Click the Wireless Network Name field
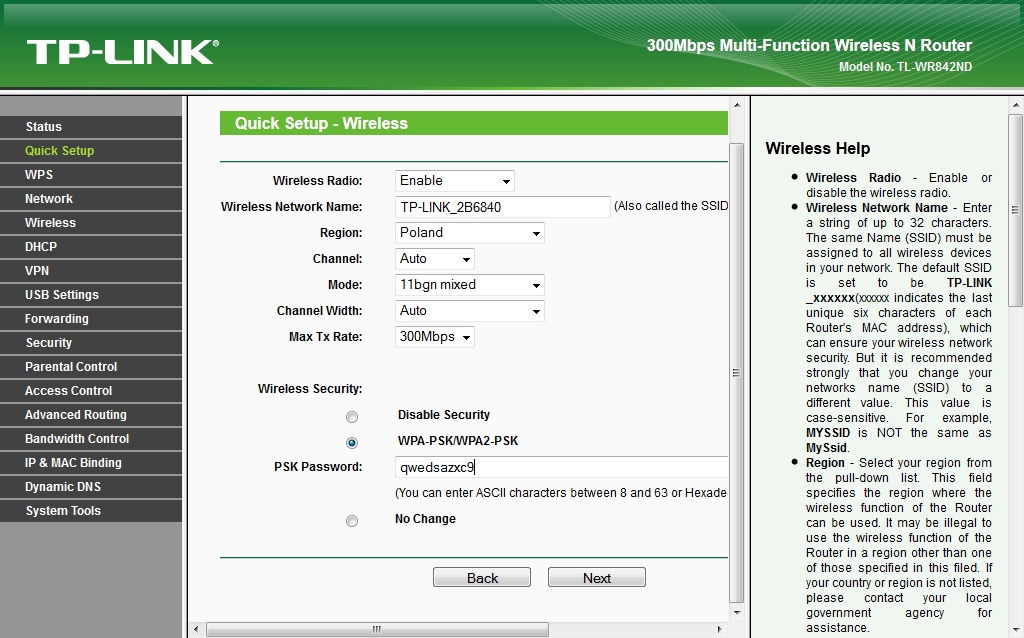 click(503, 207)
